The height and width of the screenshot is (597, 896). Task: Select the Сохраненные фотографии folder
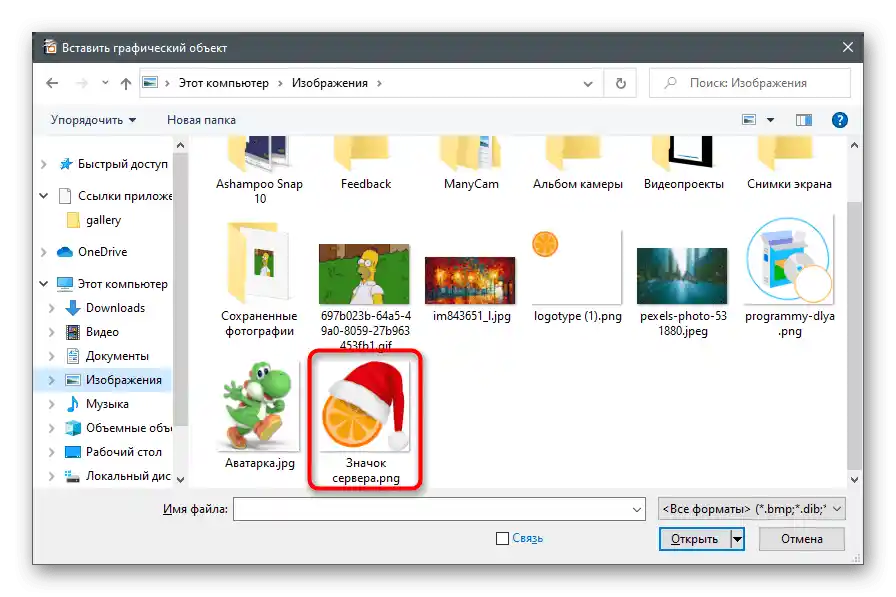click(259, 280)
